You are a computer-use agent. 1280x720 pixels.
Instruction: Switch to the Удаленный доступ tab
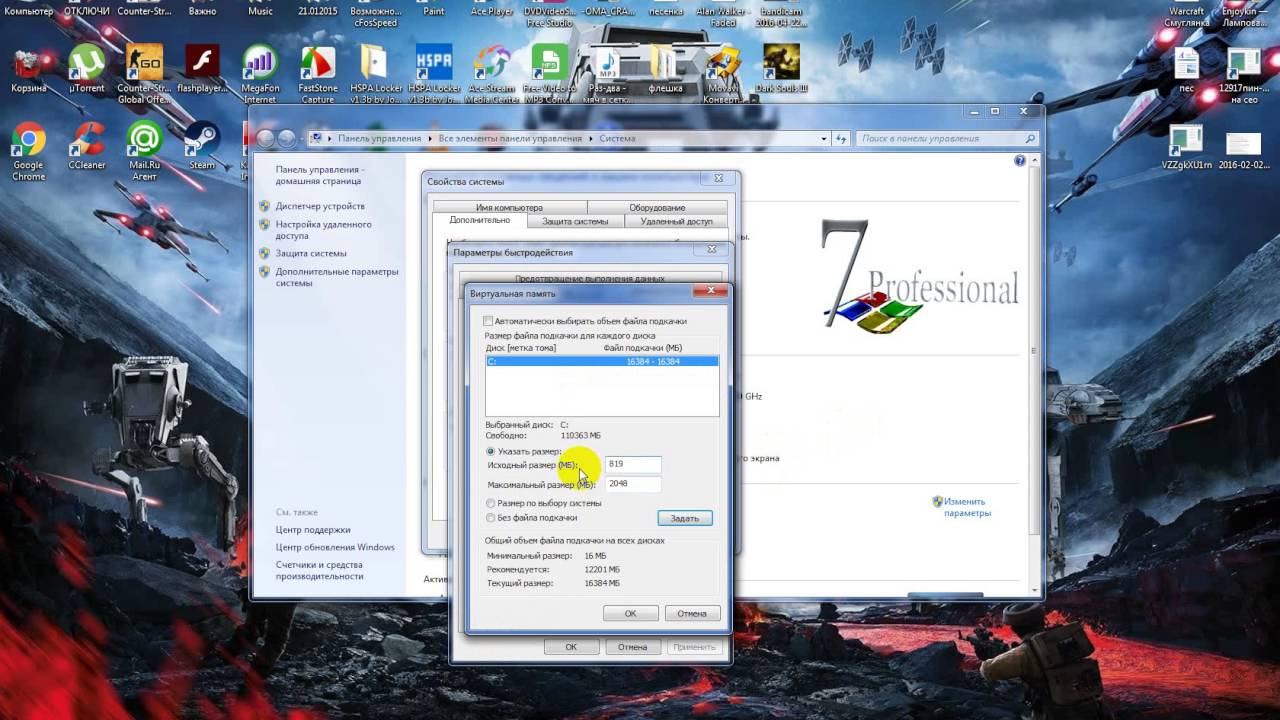[676, 221]
